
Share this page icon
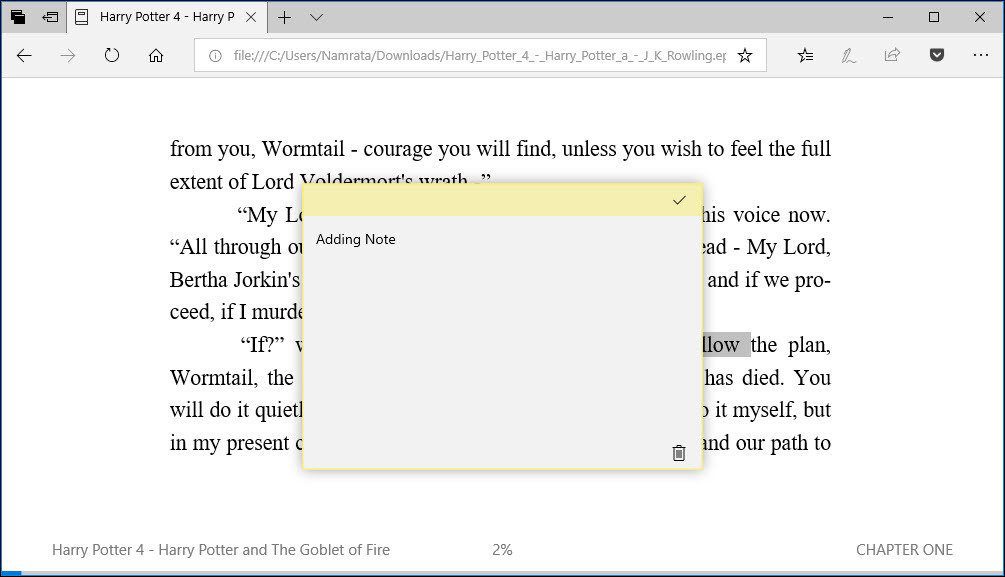pyautogui.click(x=892, y=56)
